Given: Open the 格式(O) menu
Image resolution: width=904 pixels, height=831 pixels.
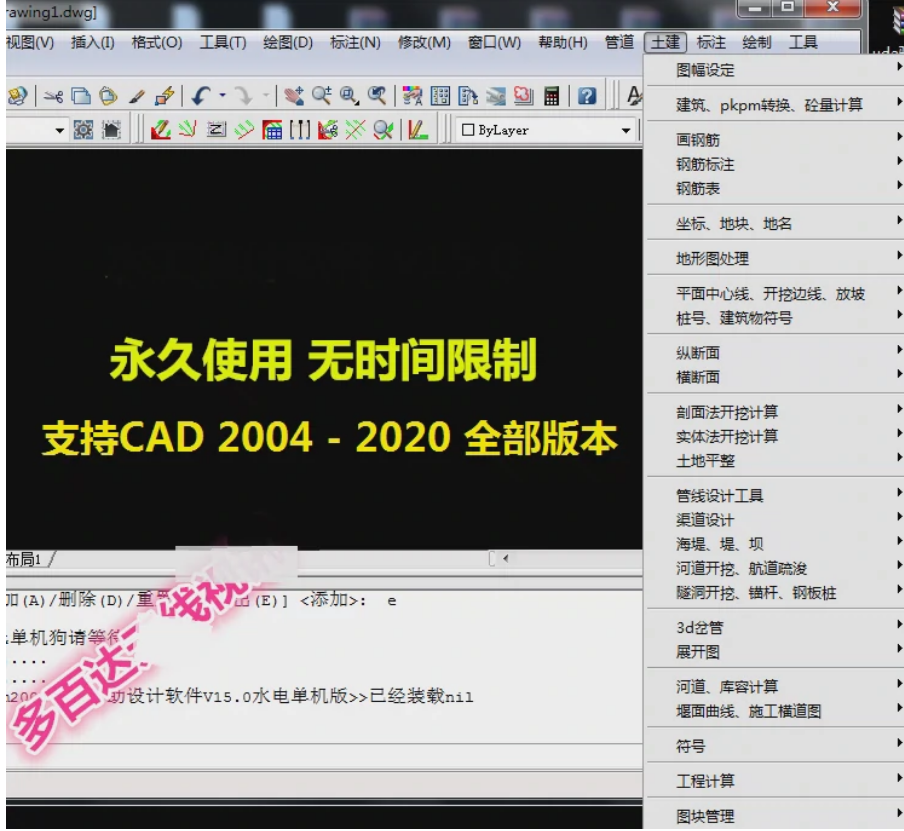Looking at the screenshot, I should 157,43.
